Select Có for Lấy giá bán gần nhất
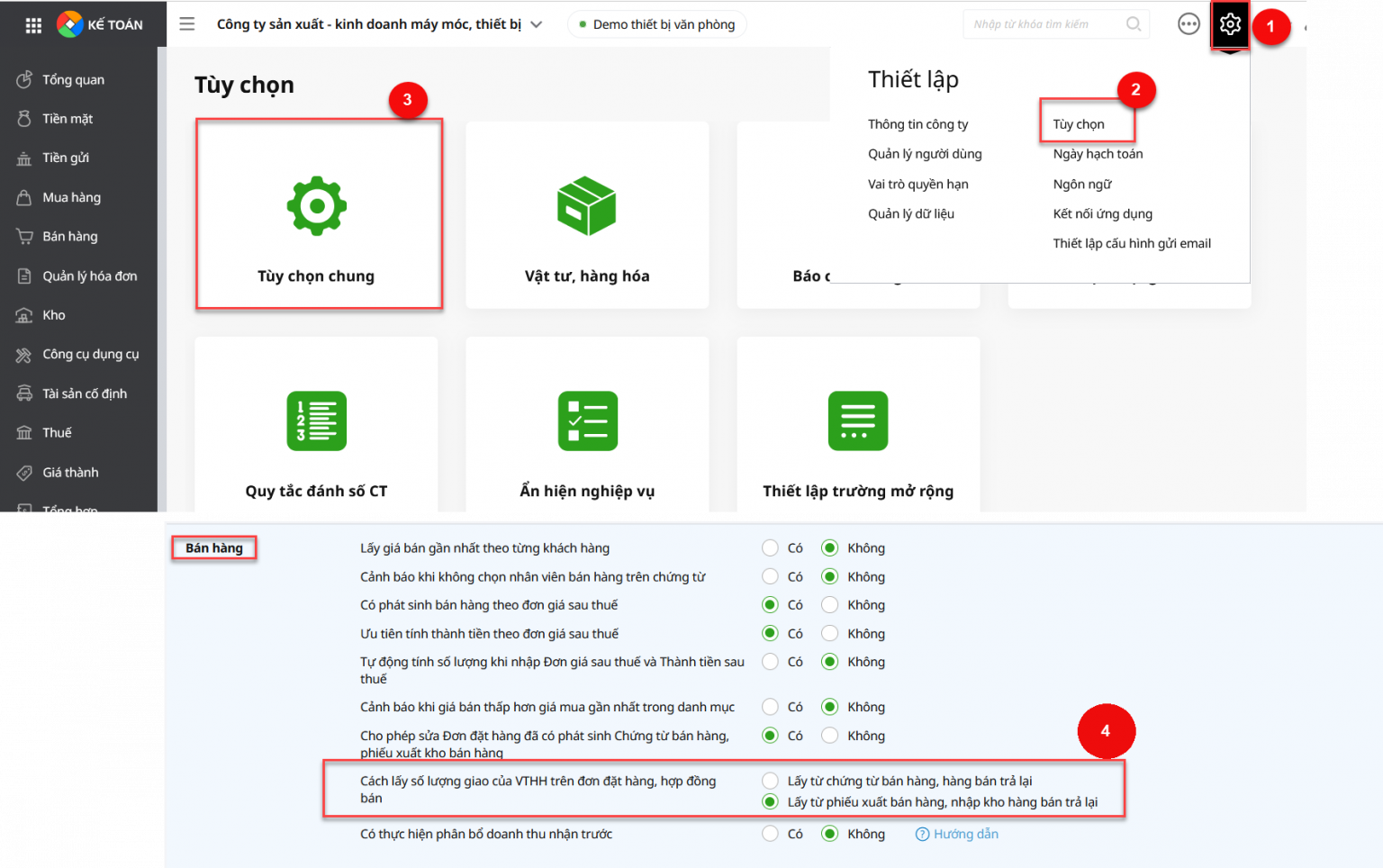 (770, 548)
